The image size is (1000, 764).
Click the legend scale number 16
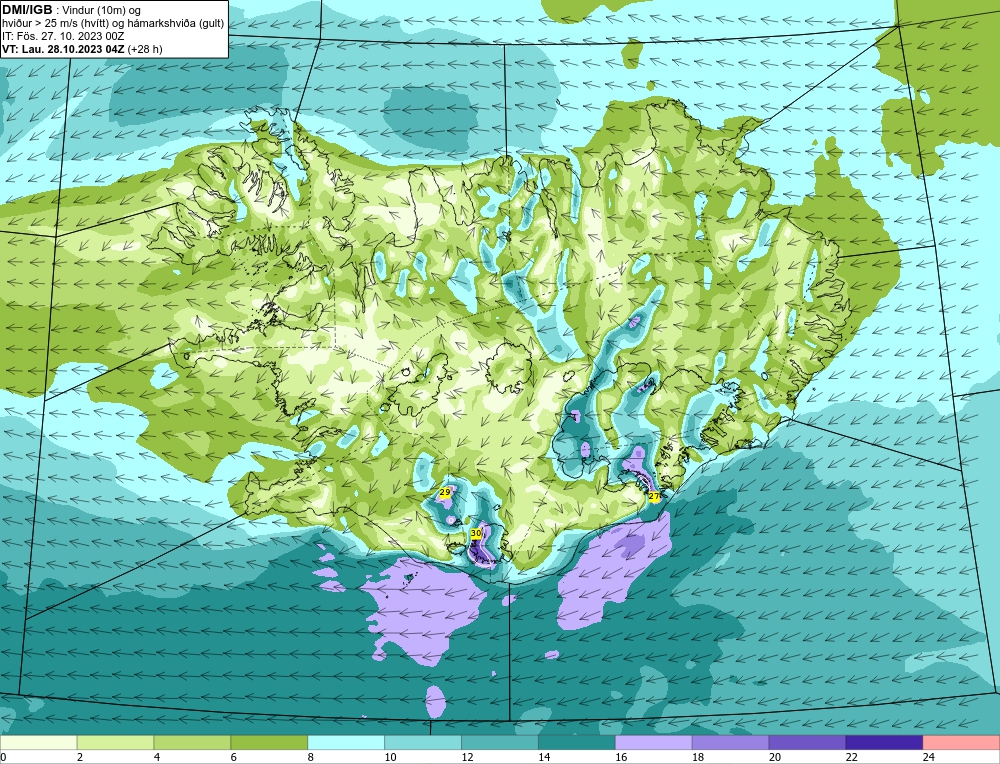(621, 758)
